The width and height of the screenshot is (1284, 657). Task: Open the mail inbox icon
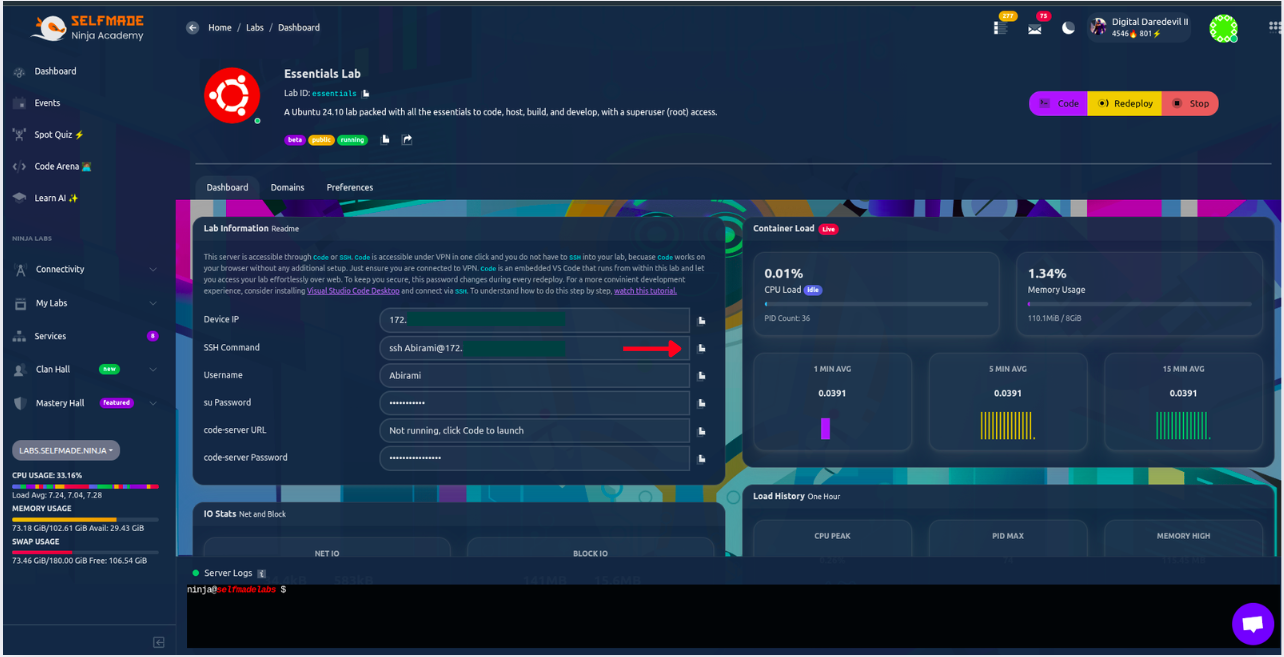click(x=1034, y=29)
